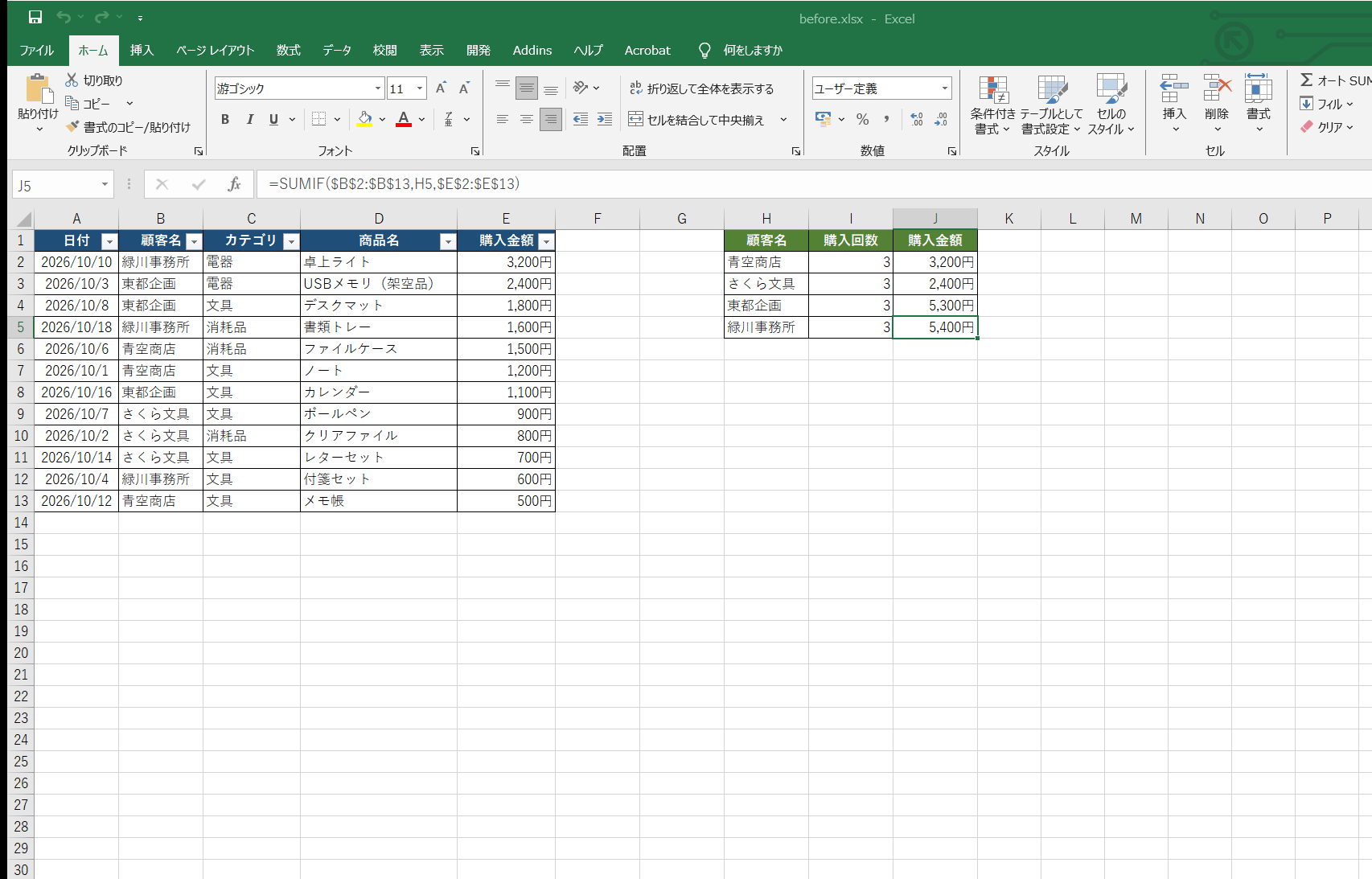This screenshot has width=1372, height=879.
Task: Click the formula bar with SUMIF formula
Action: pyautogui.click(x=812, y=184)
